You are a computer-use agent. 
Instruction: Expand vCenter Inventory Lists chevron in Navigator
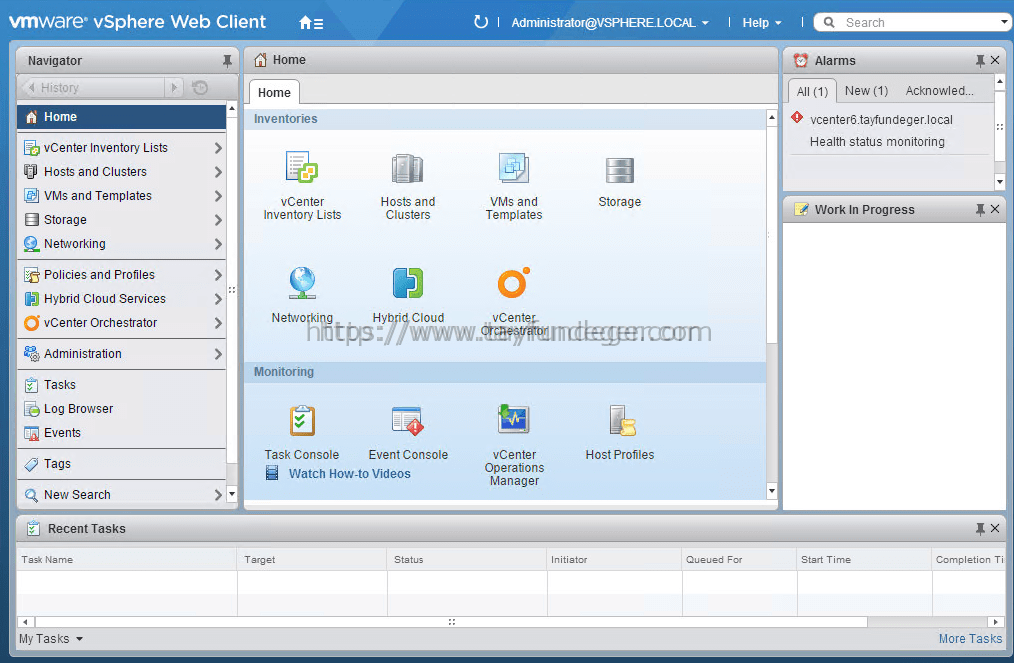[x=218, y=148]
